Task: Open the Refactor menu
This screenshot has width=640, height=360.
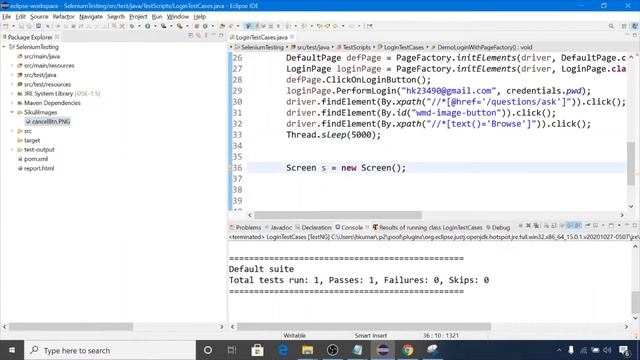Action: pos(63,17)
